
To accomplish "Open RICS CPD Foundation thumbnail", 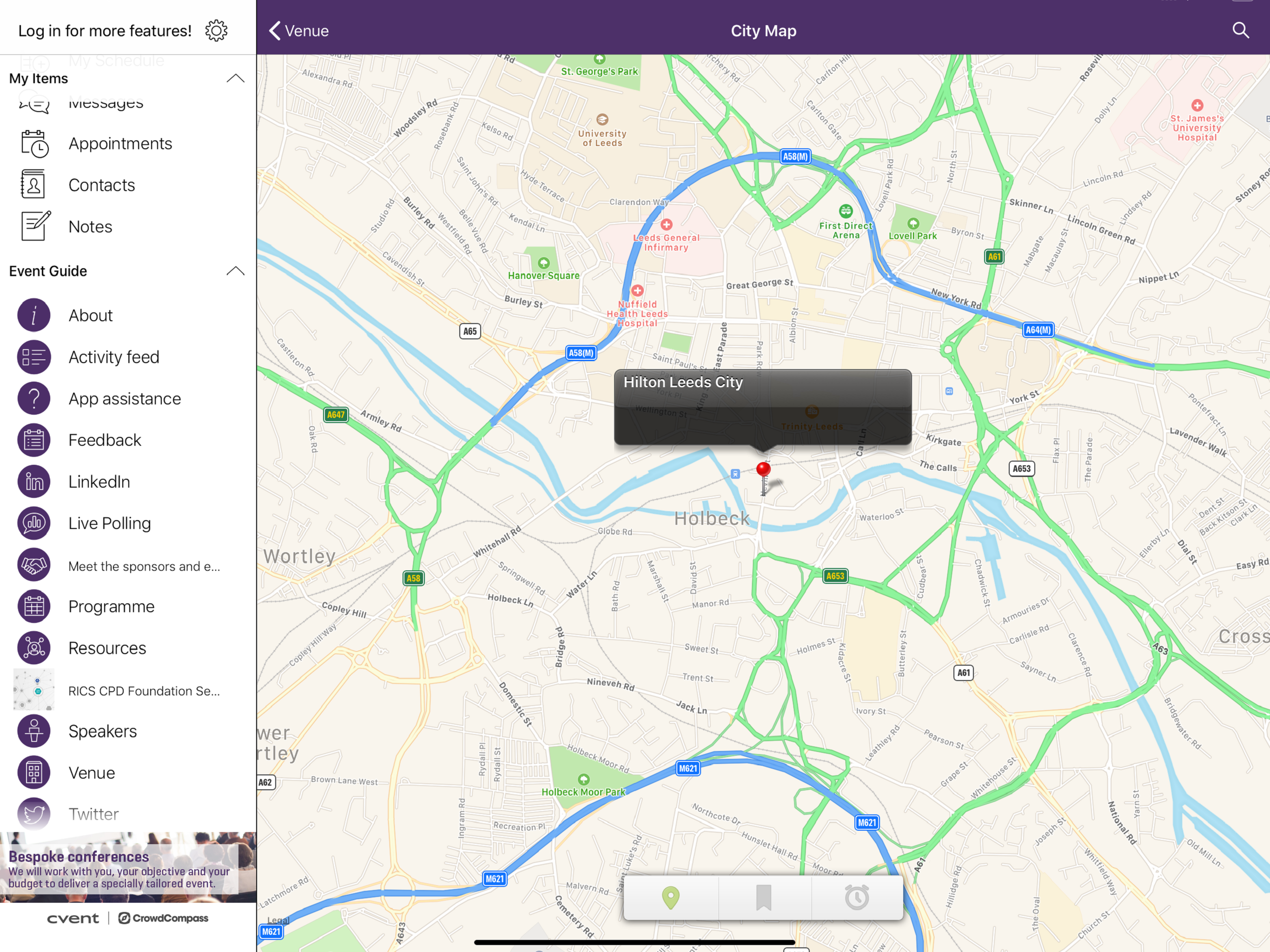I will [x=34, y=690].
